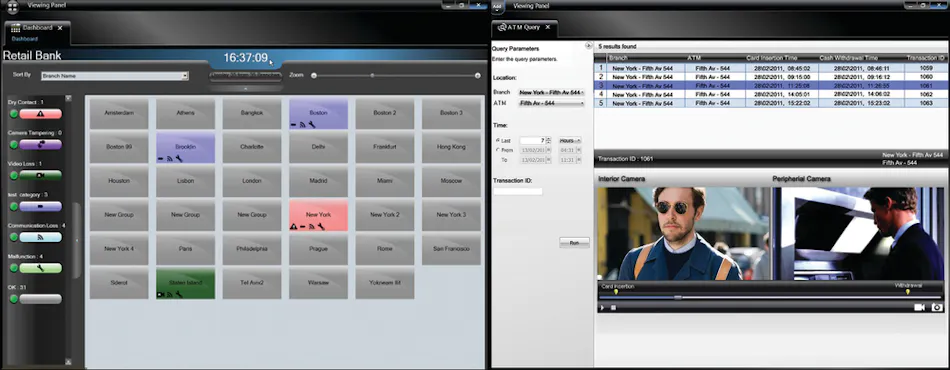The height and width of the screenshot is (370, 950).
Task: Click the Communication Loss filter pill
Action: [40, 237]
